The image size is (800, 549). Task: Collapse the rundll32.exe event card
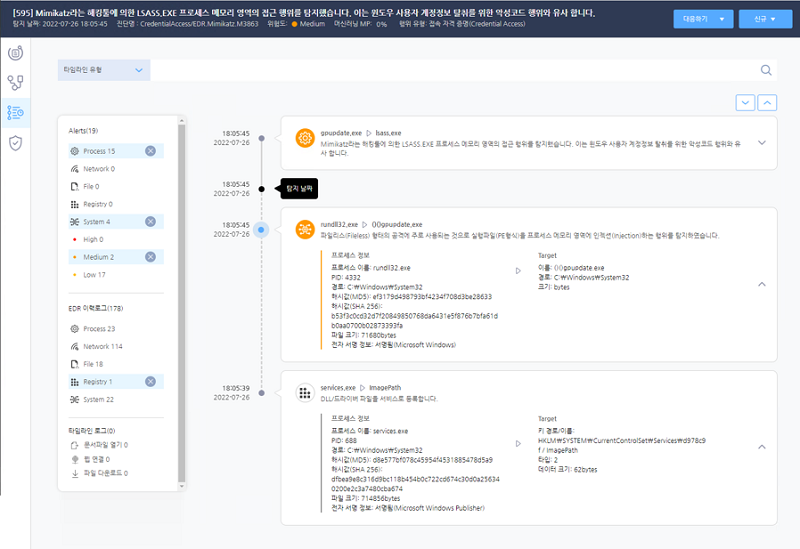[762, 284]
